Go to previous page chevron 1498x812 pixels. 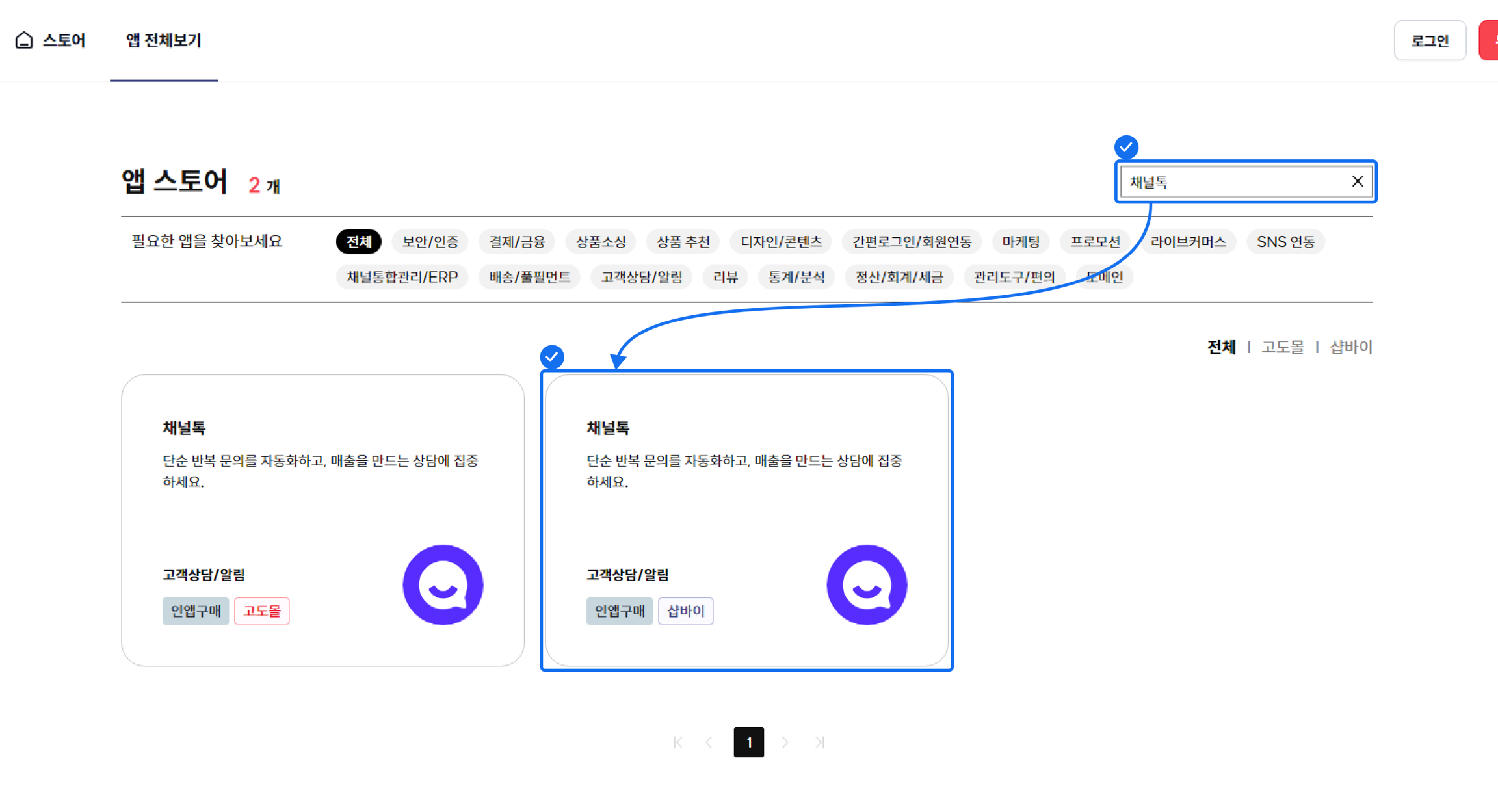pos(709,742)
